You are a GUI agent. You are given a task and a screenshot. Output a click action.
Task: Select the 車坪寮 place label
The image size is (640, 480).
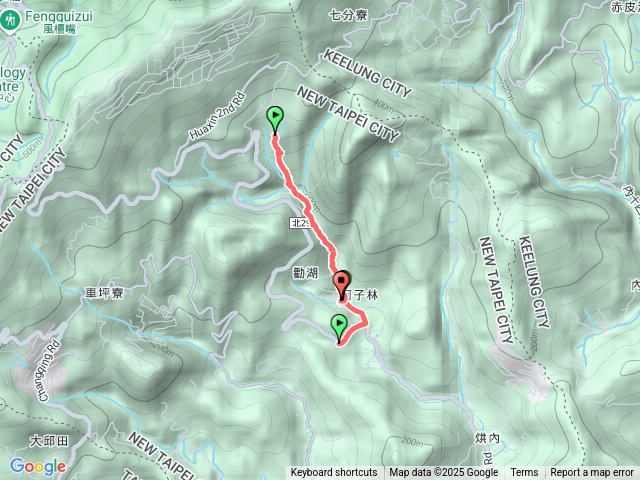[x=104, y=293]
